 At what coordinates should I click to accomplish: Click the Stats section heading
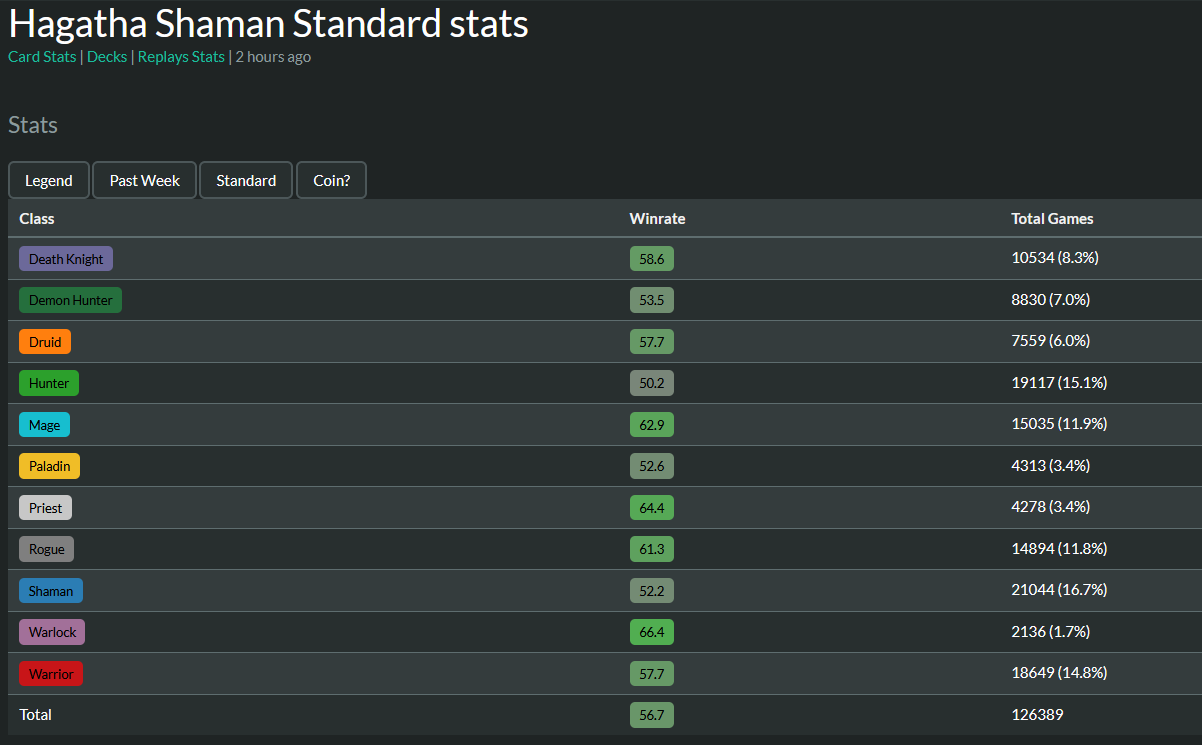pos(33,125)
